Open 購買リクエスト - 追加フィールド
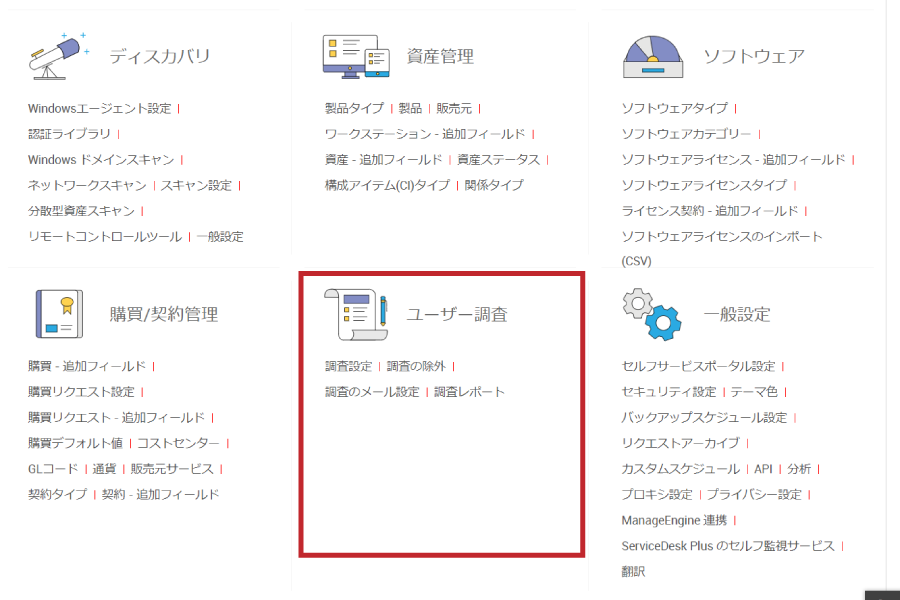The image size is (900, 600). (x=117, y=417)
